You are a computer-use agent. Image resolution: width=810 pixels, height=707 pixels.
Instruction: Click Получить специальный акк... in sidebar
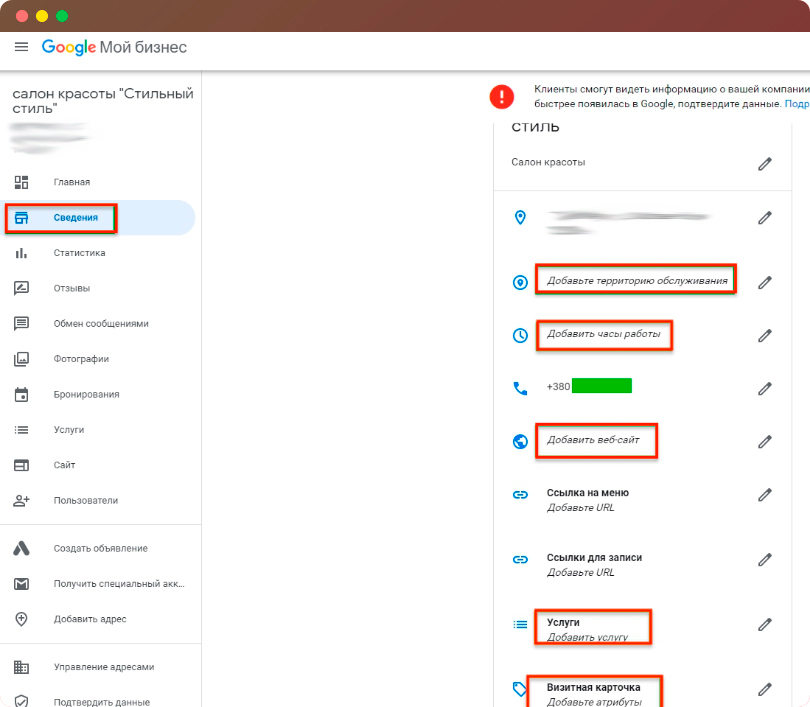click(119, 584)
